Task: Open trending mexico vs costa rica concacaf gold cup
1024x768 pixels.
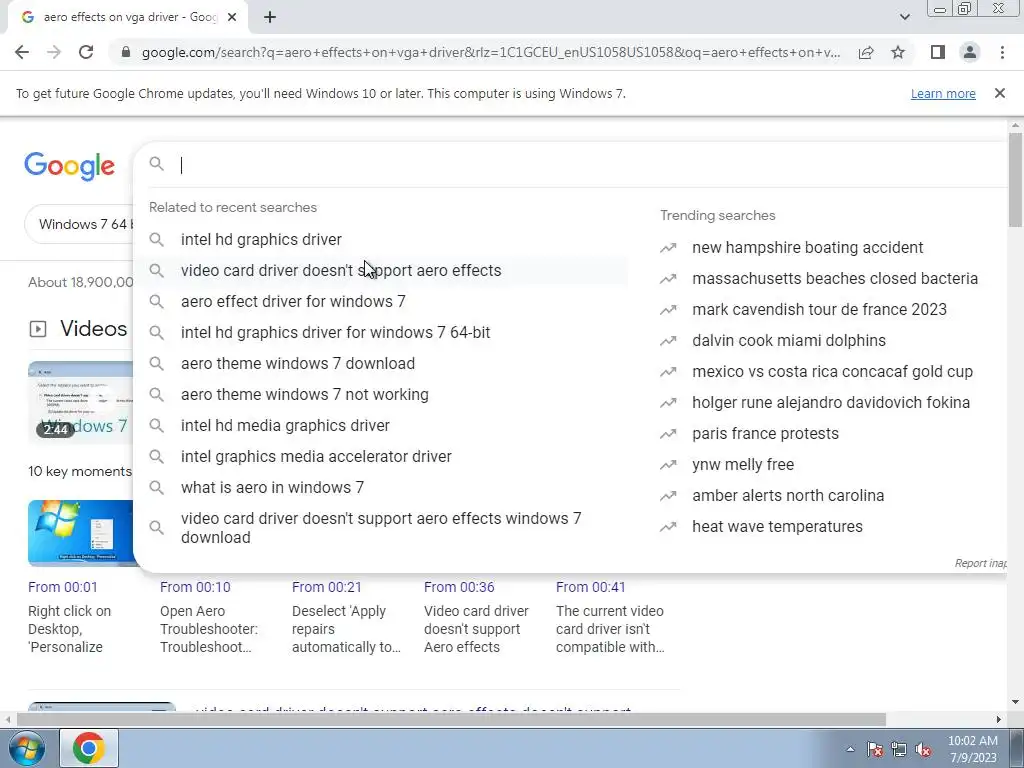Action: (832, 372)
